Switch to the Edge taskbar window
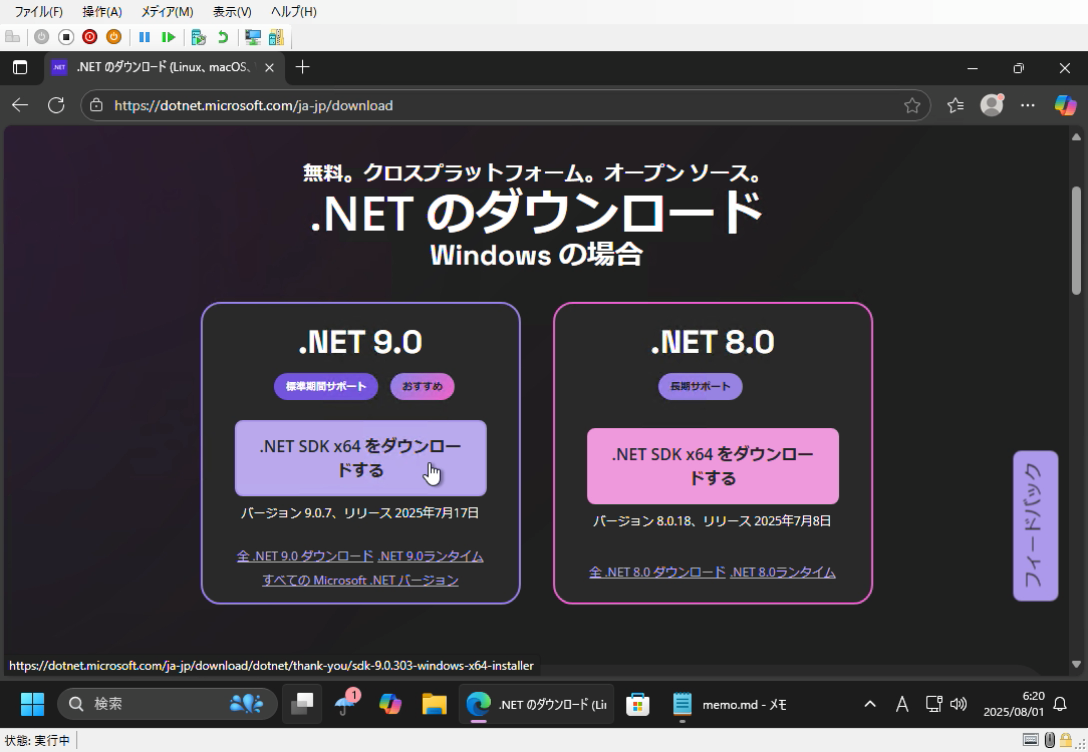Image resolution: width=1088 pixels, height=752 pixels. 536,704
